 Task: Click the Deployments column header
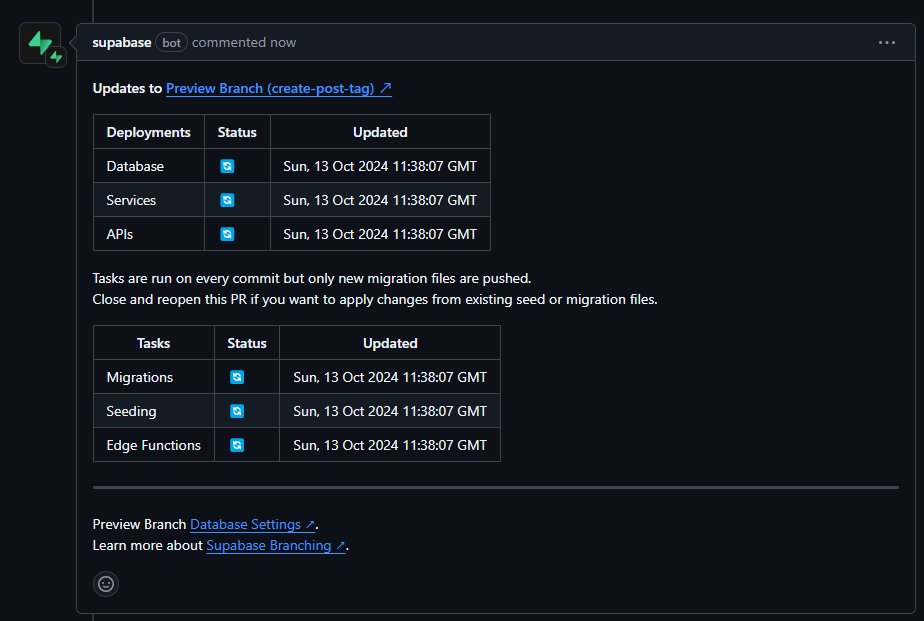coord(148,132)
